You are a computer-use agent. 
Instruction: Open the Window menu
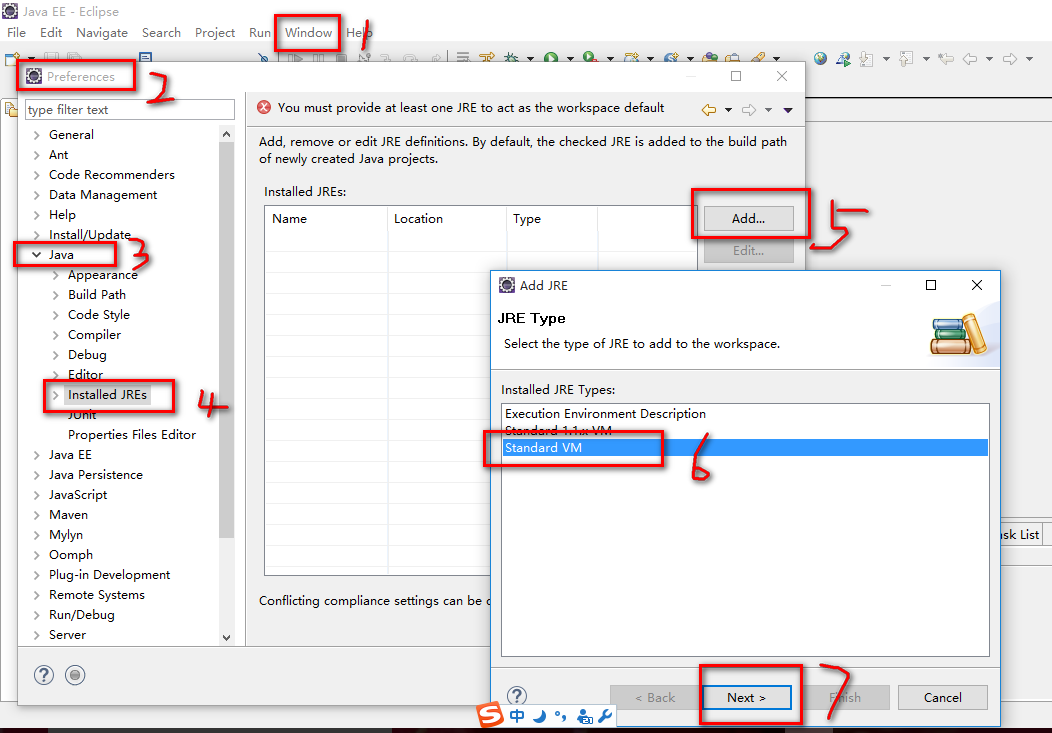(x=308, y=32)
